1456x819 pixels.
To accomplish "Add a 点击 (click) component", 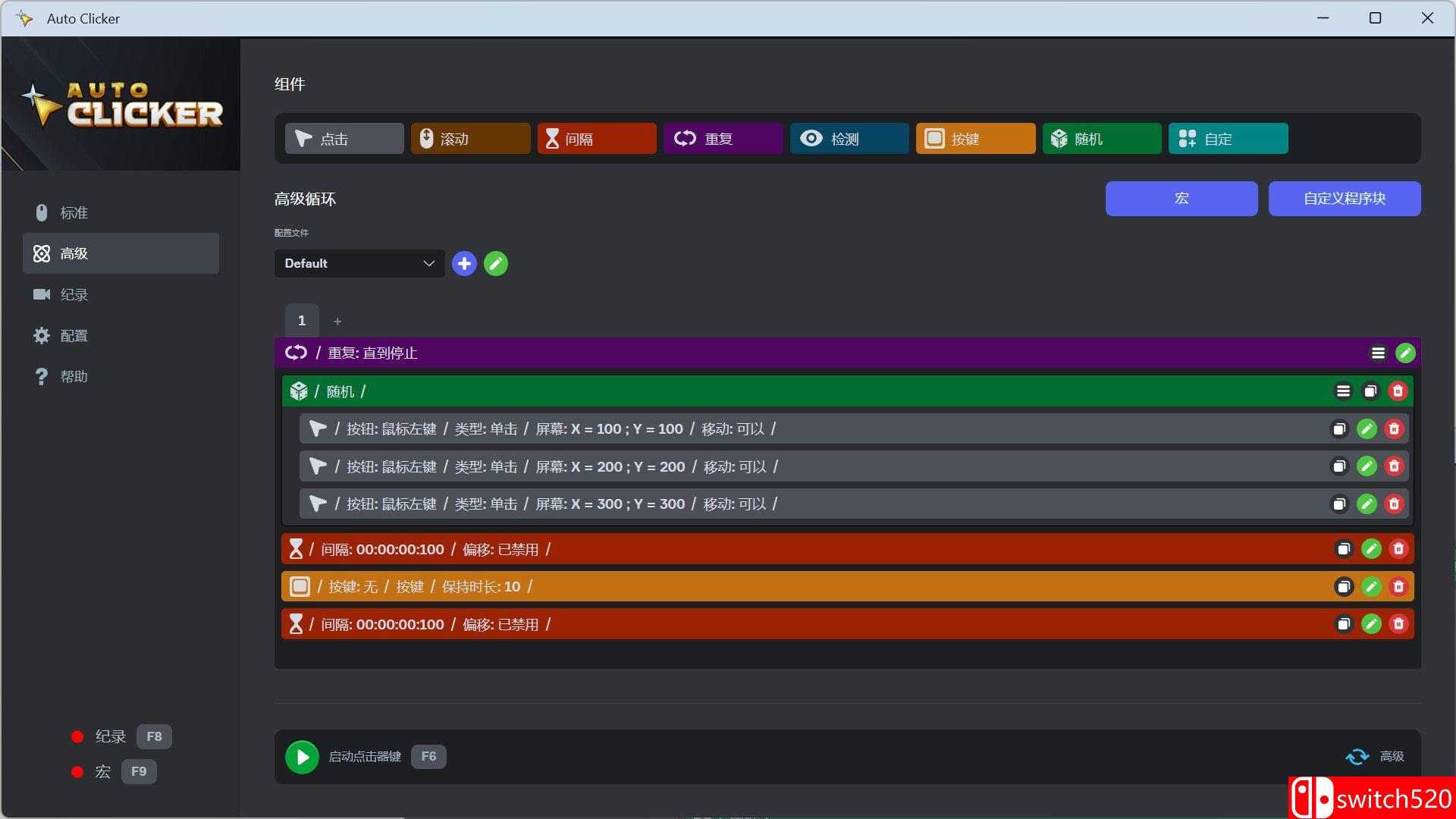I will coord(344,139).
